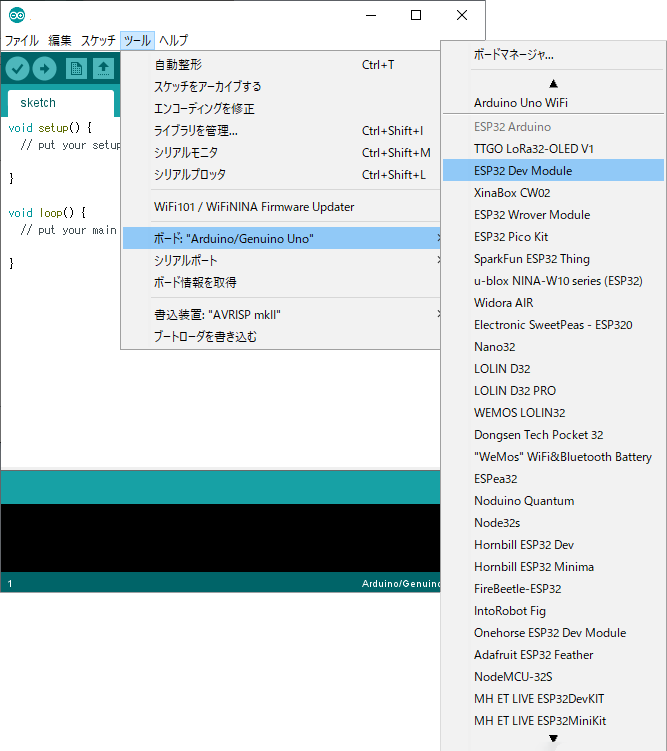667x751 pixels.
Task: Select Node32s board
Action: (553, 523)
